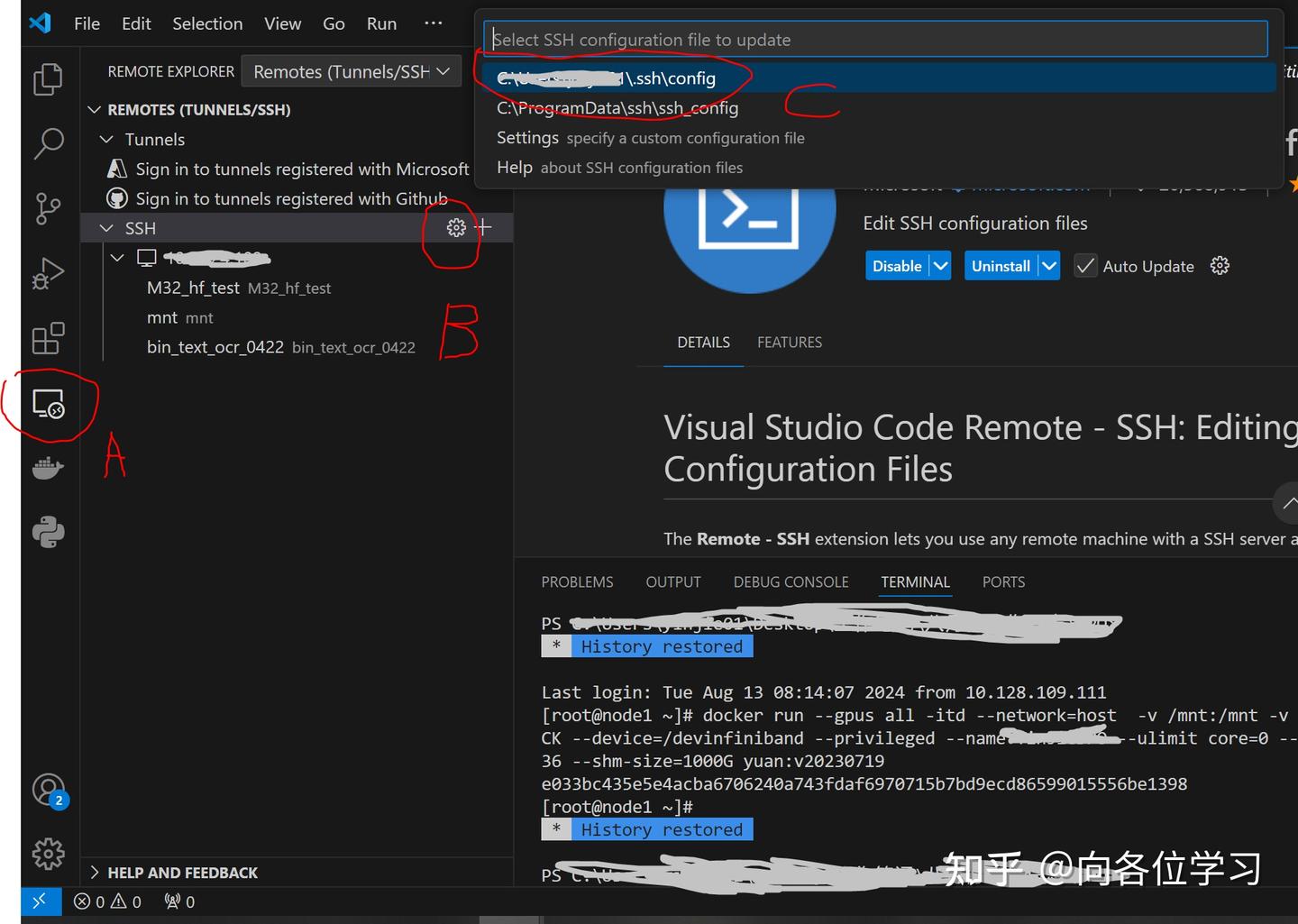1298x924 pixels.
Task: Switch to the DEBUG CONSOLE tab
Action: pos(791,581)
